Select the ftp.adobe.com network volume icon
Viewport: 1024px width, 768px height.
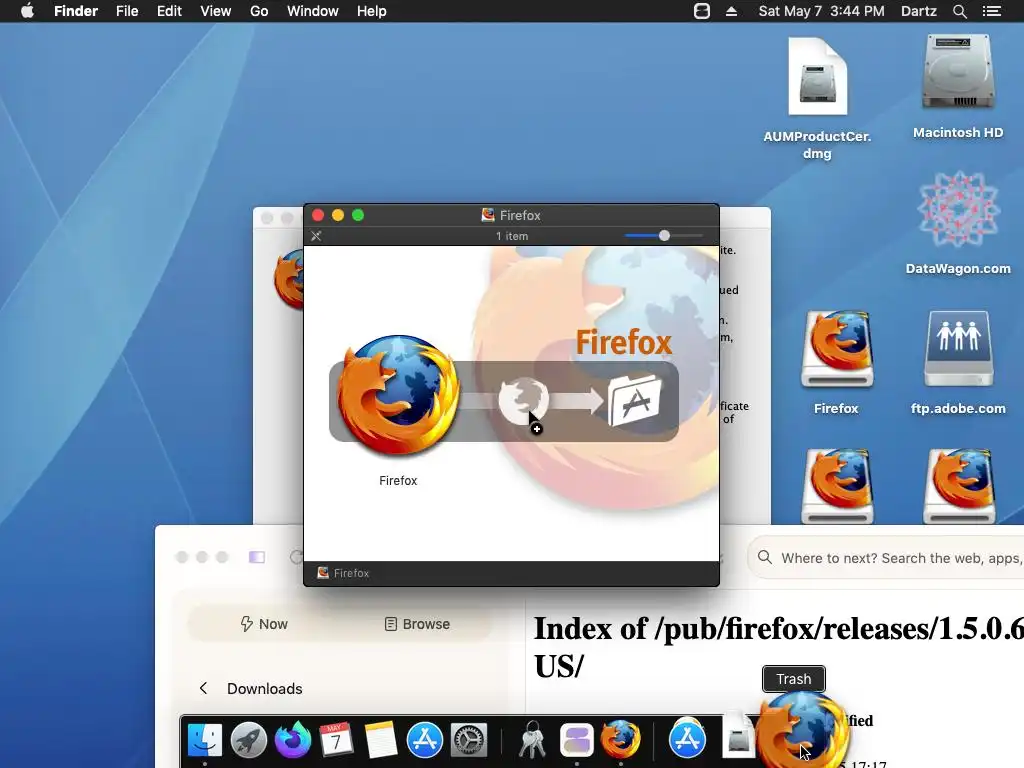coord(958,348)
